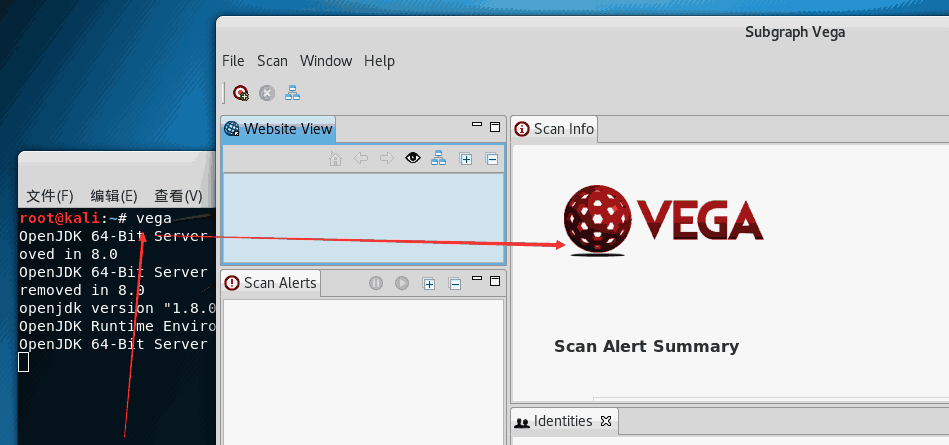Expand all nodes in Website View
Screen dimensions: 949x445
[465, 159]
